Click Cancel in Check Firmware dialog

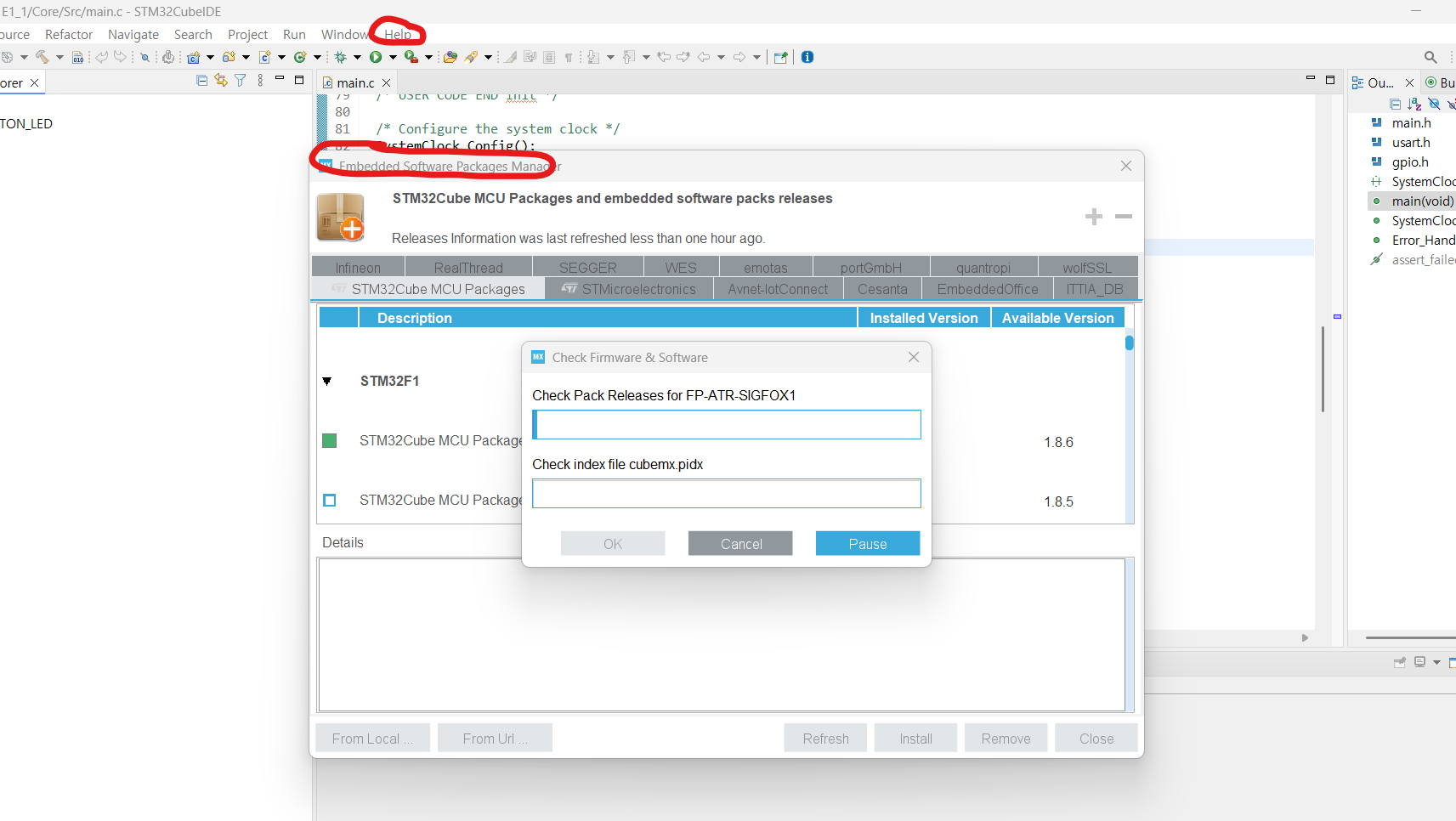pyautogui.click(x=740, y=544)
